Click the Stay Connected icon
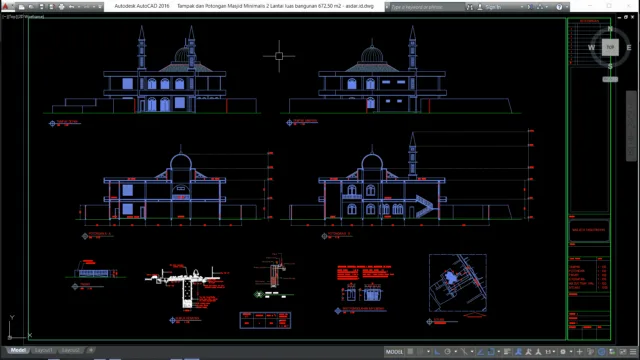 pyautogui.click(x=540, y=7)
